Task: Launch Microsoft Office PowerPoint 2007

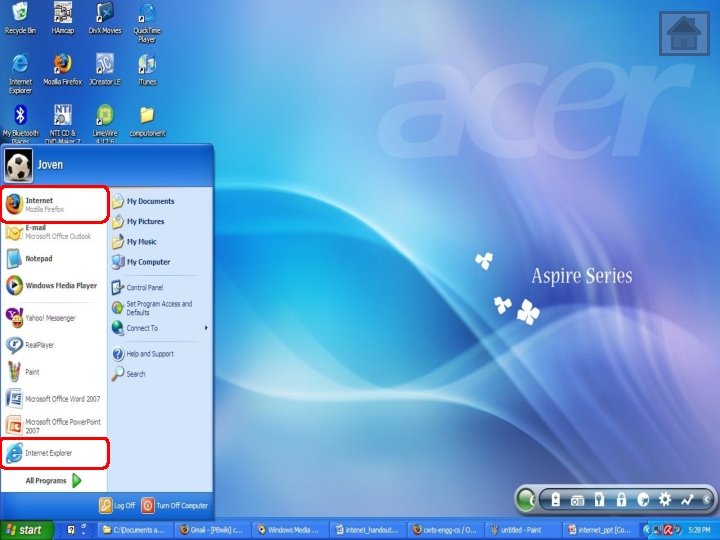Action: 54,426
